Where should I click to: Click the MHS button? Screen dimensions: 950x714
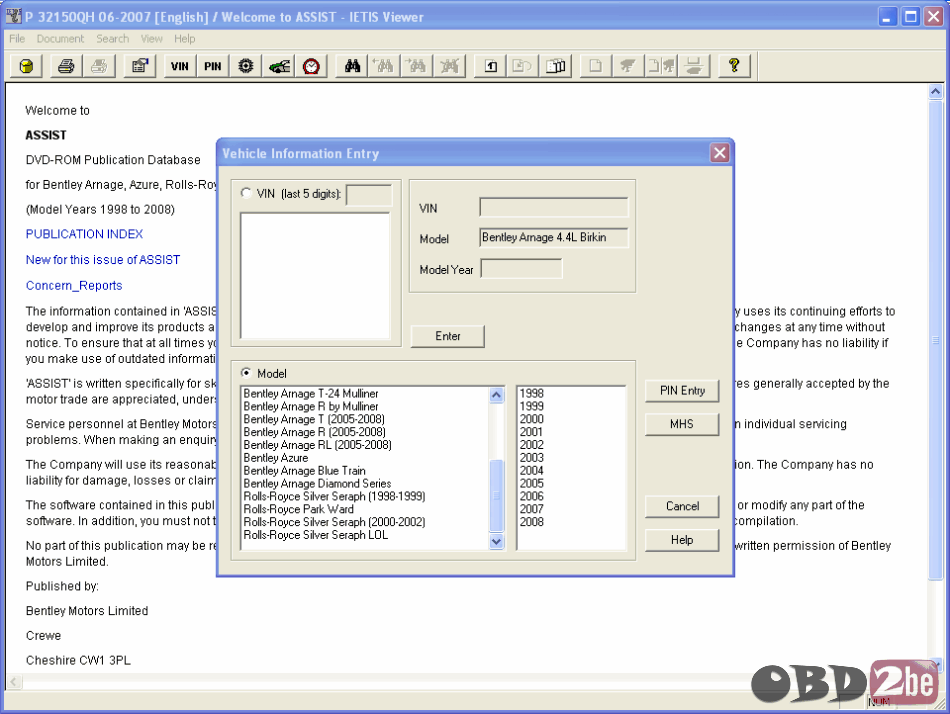pos(682,424)
